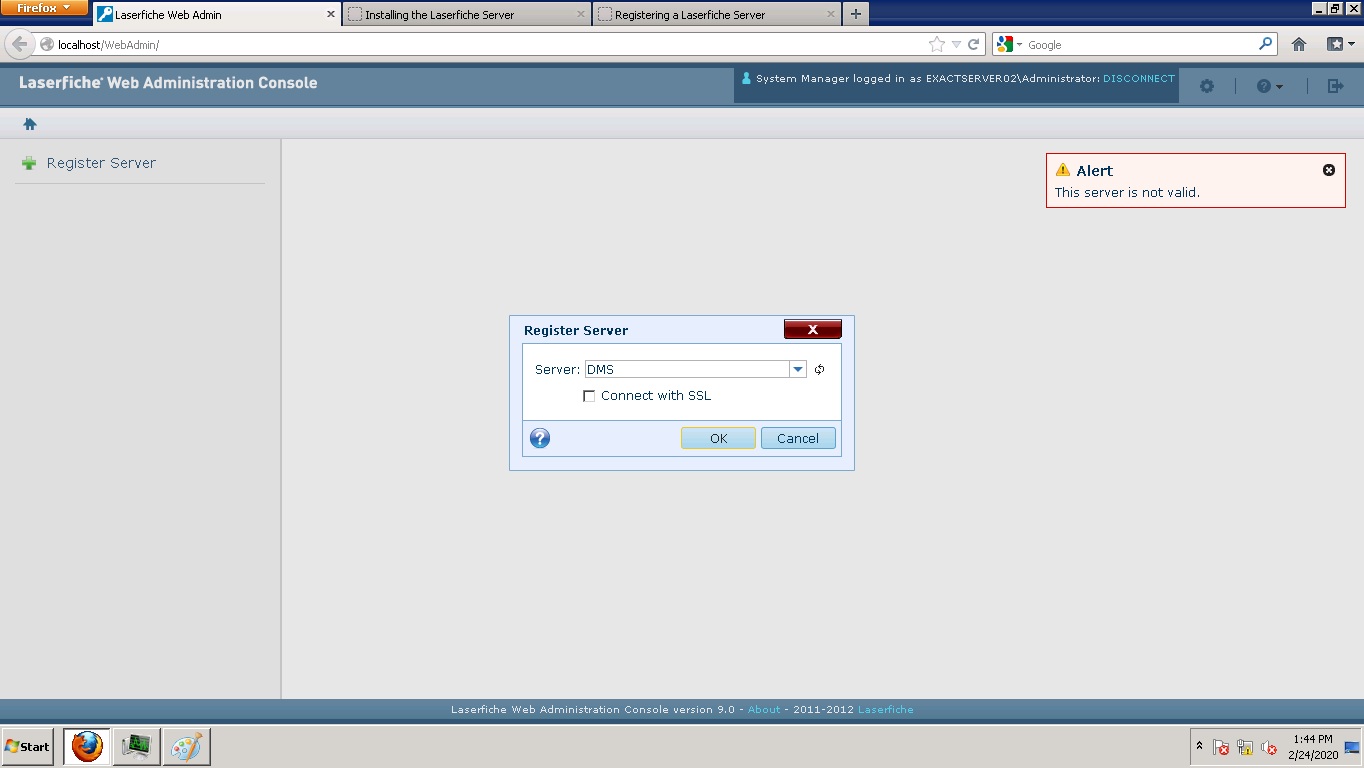This screenshot has height=768, width=1364.
Task: Click the Firefox taskbar icon
Action: [87, 747]
